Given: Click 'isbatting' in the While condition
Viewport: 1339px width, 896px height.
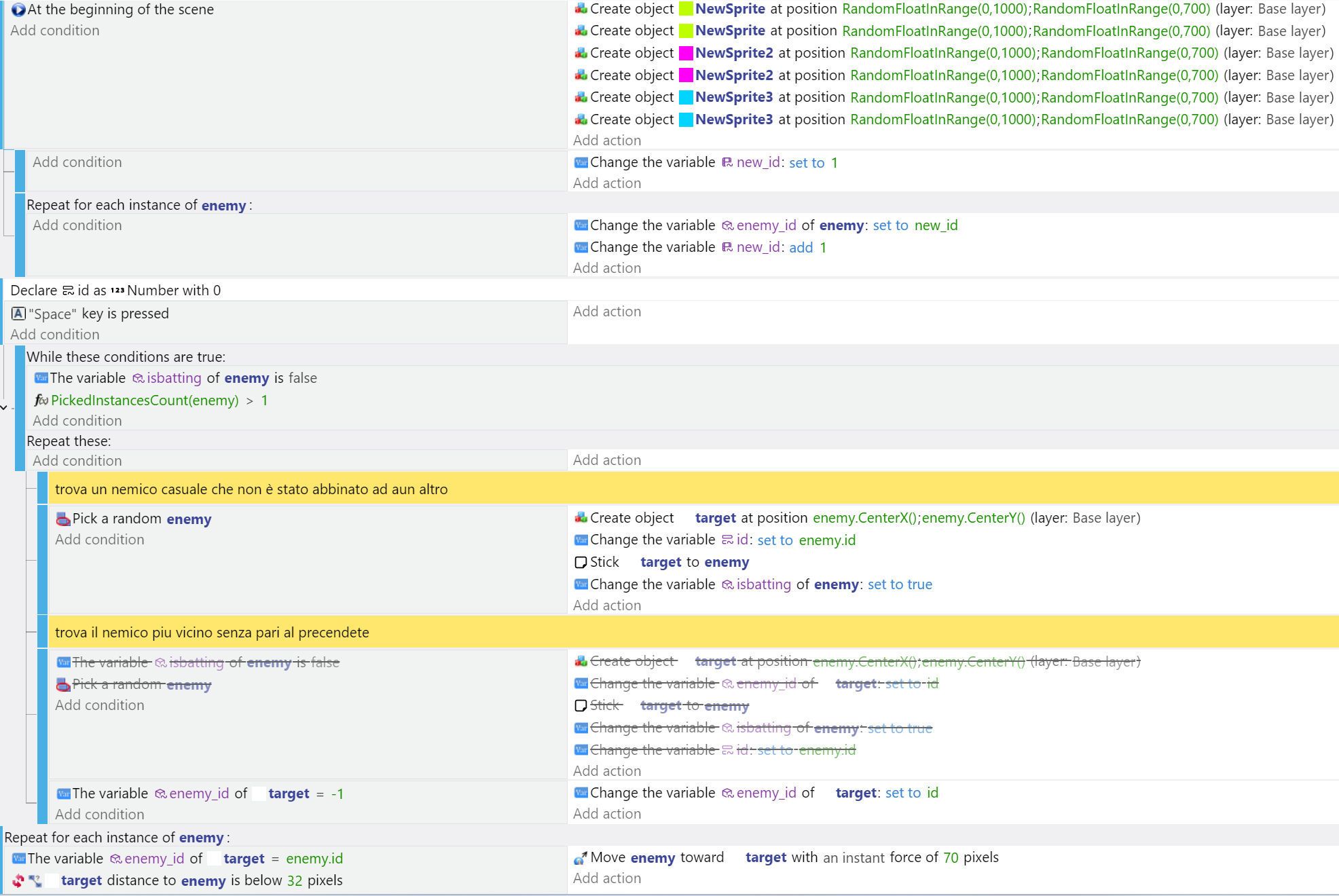Looking at the screenshot, I should coord(174,378).
